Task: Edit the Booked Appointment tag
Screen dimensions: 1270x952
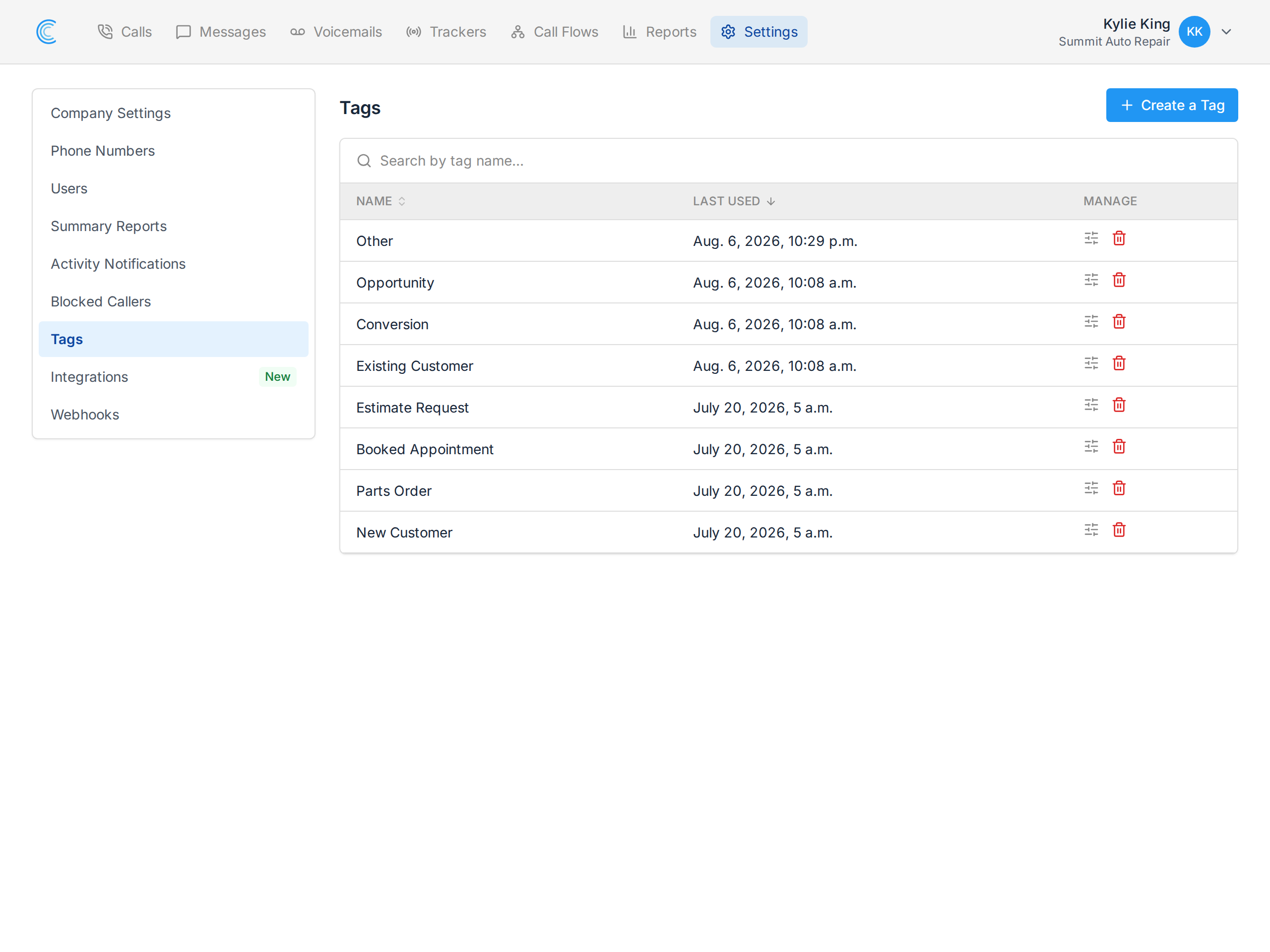Action: 1091,446
